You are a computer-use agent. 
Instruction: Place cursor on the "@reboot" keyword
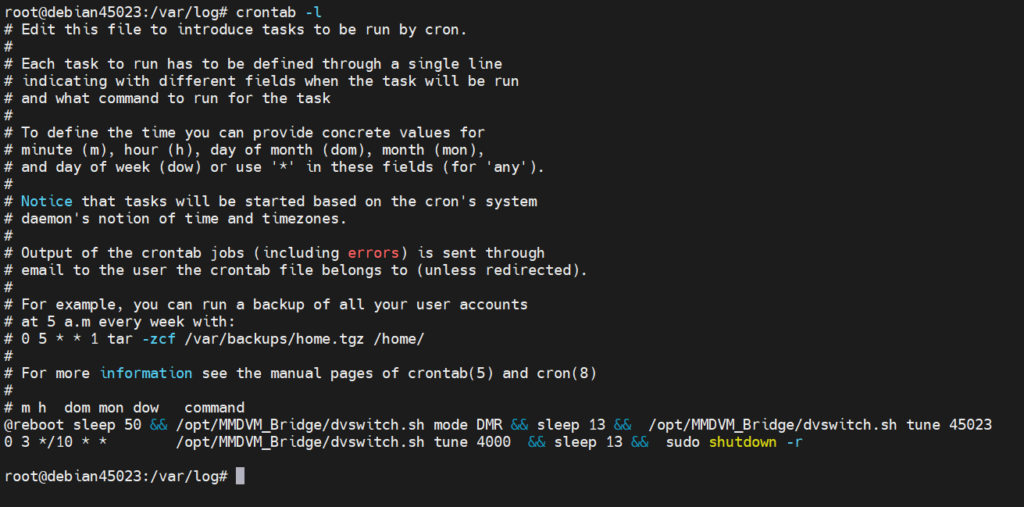click(x=34, y=425)
